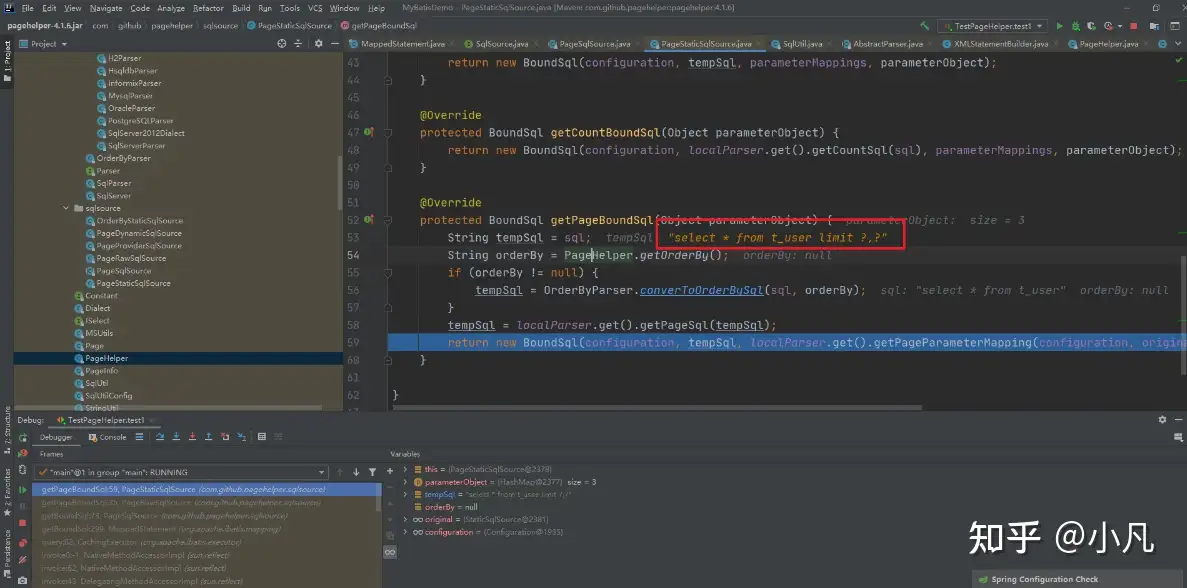
Task: Collapse all nodes in Project panel
Action: tap(300, 44)
